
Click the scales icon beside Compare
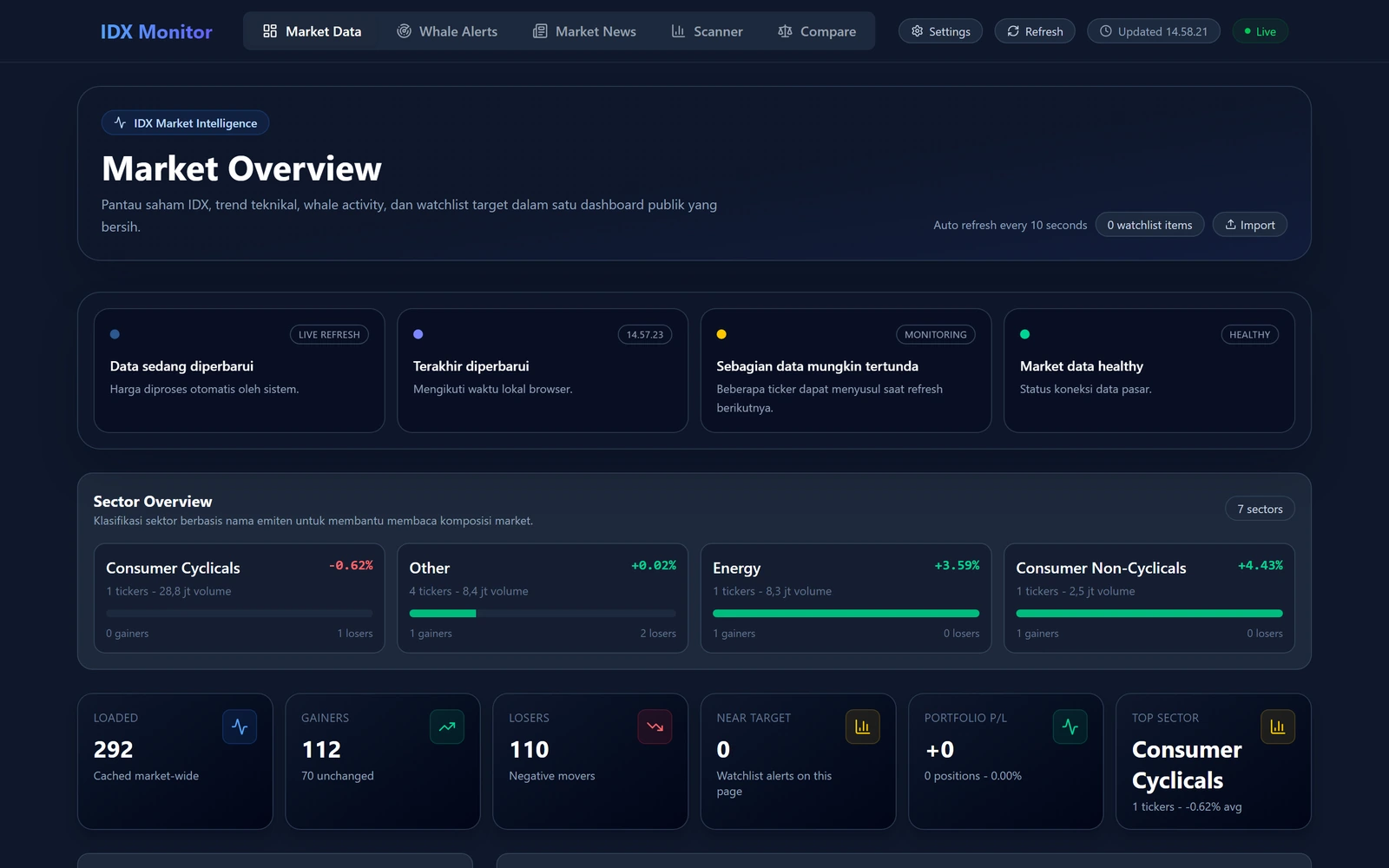785,31
